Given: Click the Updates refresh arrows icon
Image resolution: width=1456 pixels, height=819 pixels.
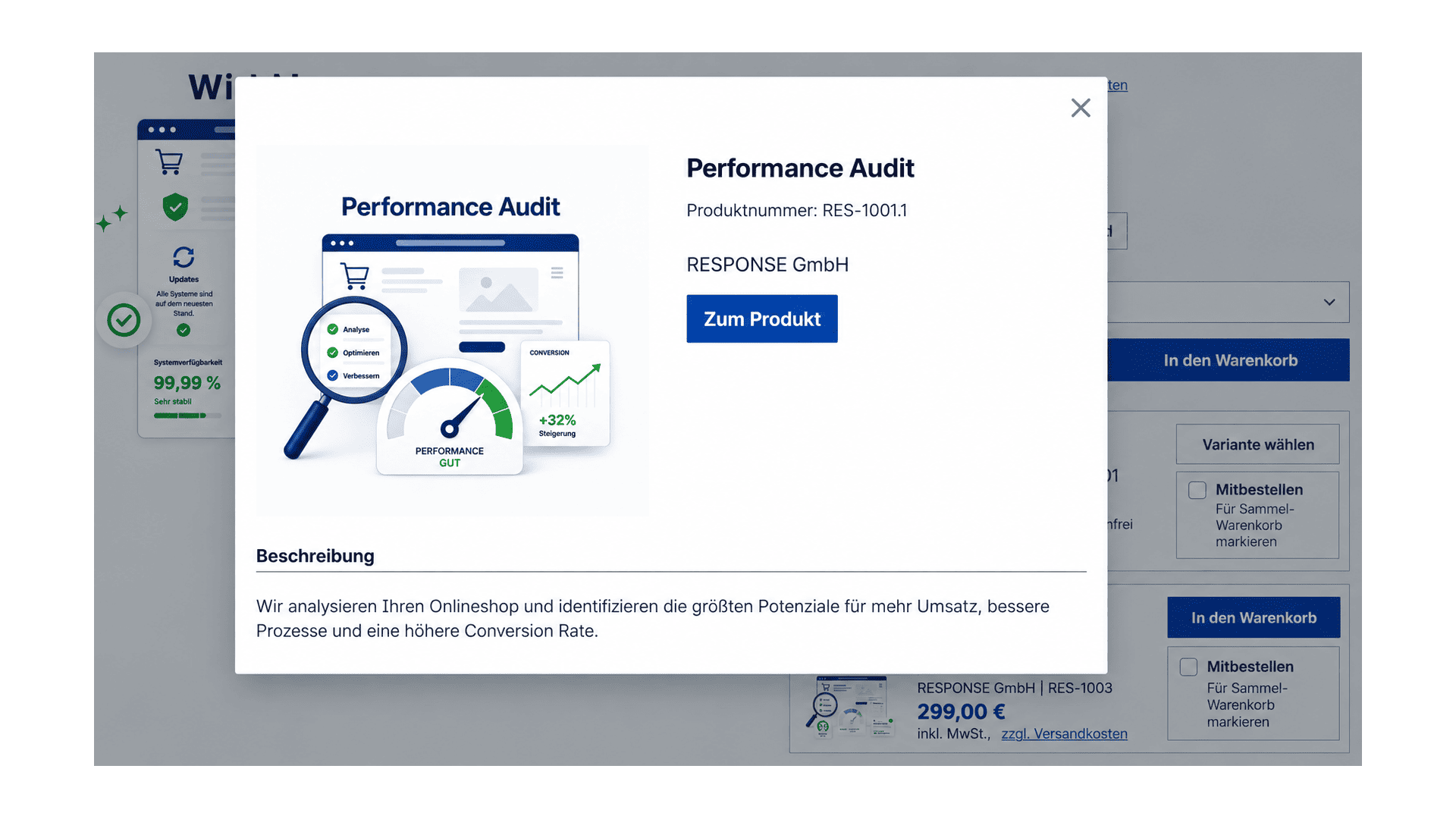Looking at the screenshot, I should coord(184,257).
